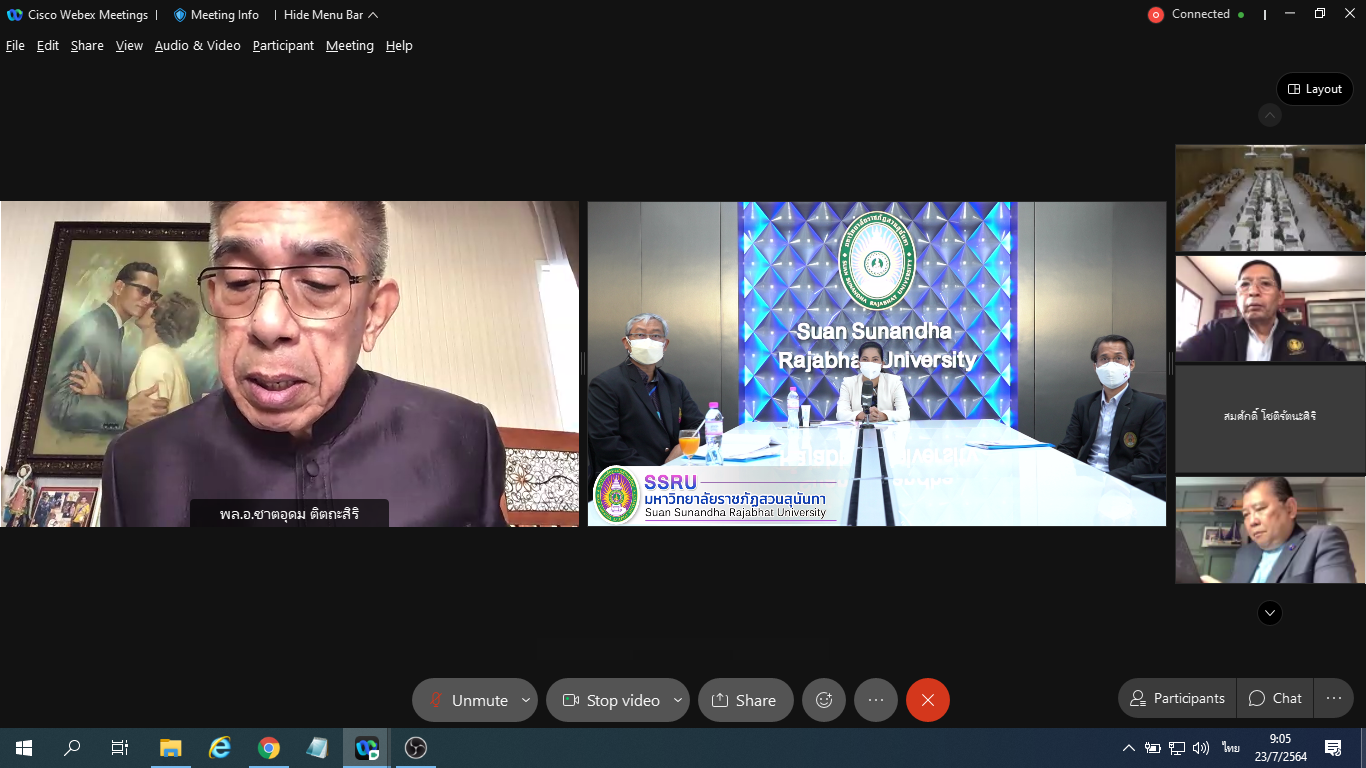Viewport: 1366px width, 768px height.
Task: Open the reactions smiley icon
Action: [824, 700]
